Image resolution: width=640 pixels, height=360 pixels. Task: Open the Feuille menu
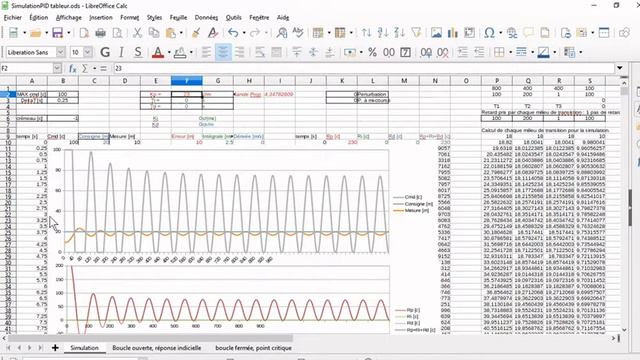(178, 18)
